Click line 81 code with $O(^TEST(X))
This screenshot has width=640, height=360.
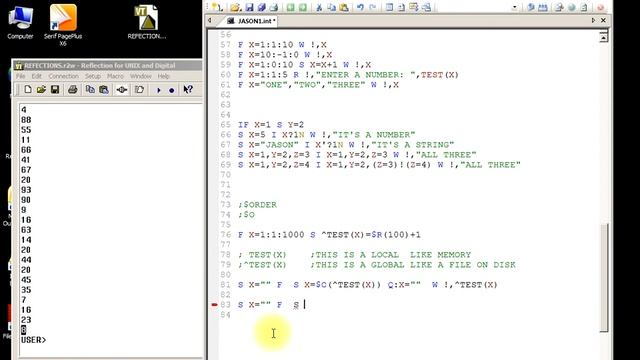pyautogui.click(x=368, y=284)
